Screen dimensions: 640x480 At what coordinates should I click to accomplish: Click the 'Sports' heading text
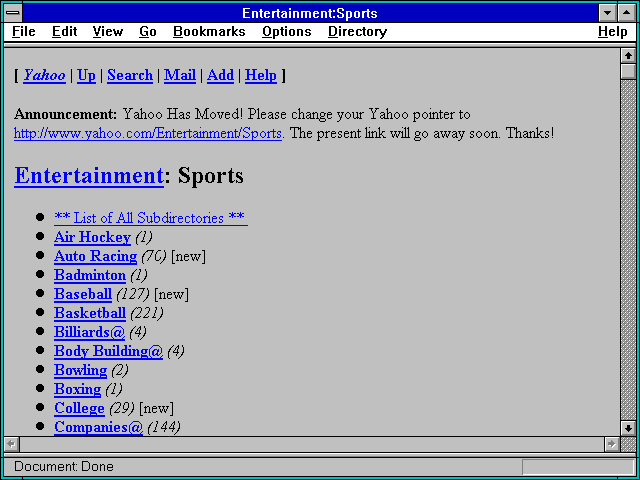(x=211, y=176)
